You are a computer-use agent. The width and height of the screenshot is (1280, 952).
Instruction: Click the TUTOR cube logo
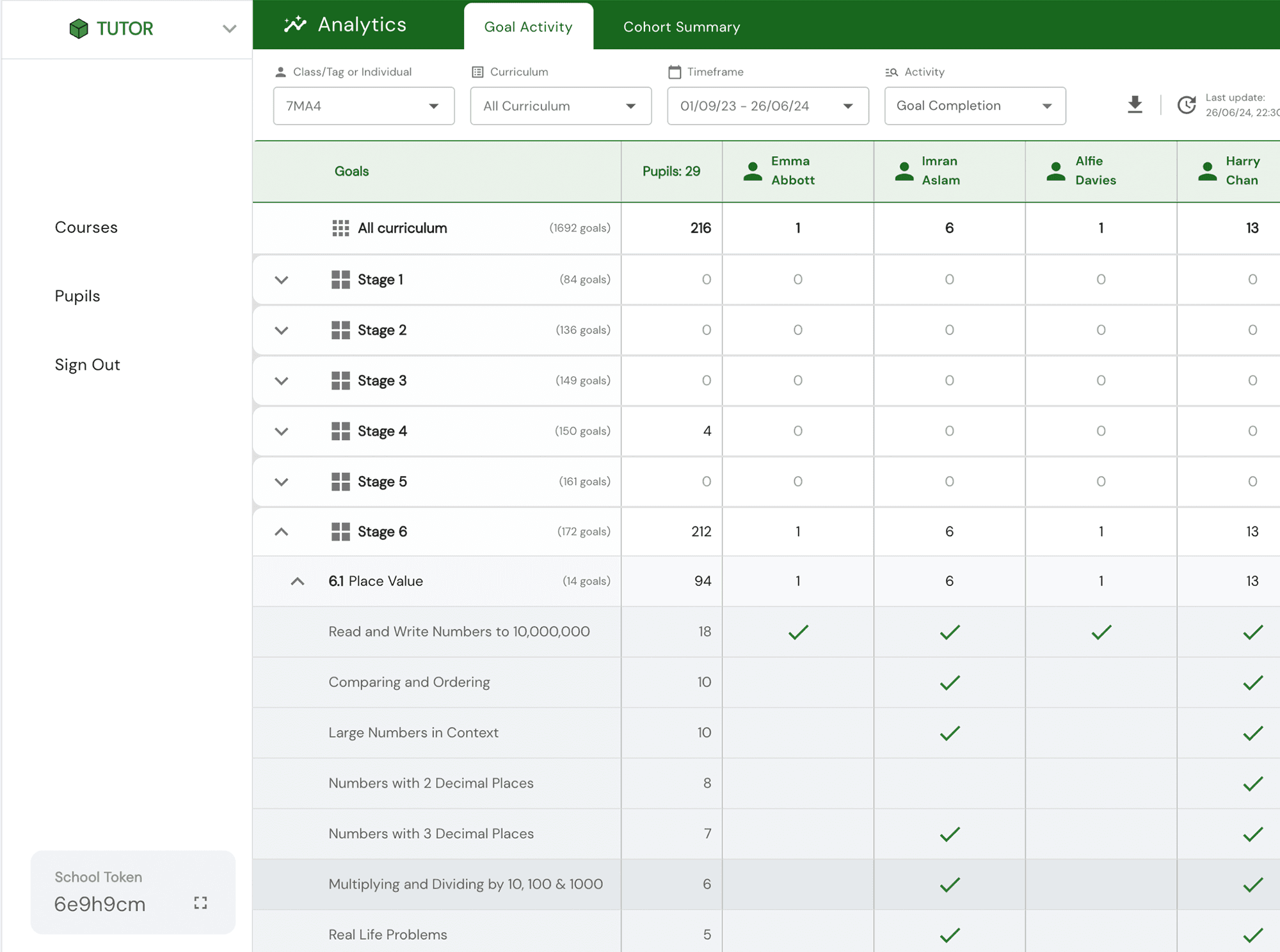click(79, 29)
